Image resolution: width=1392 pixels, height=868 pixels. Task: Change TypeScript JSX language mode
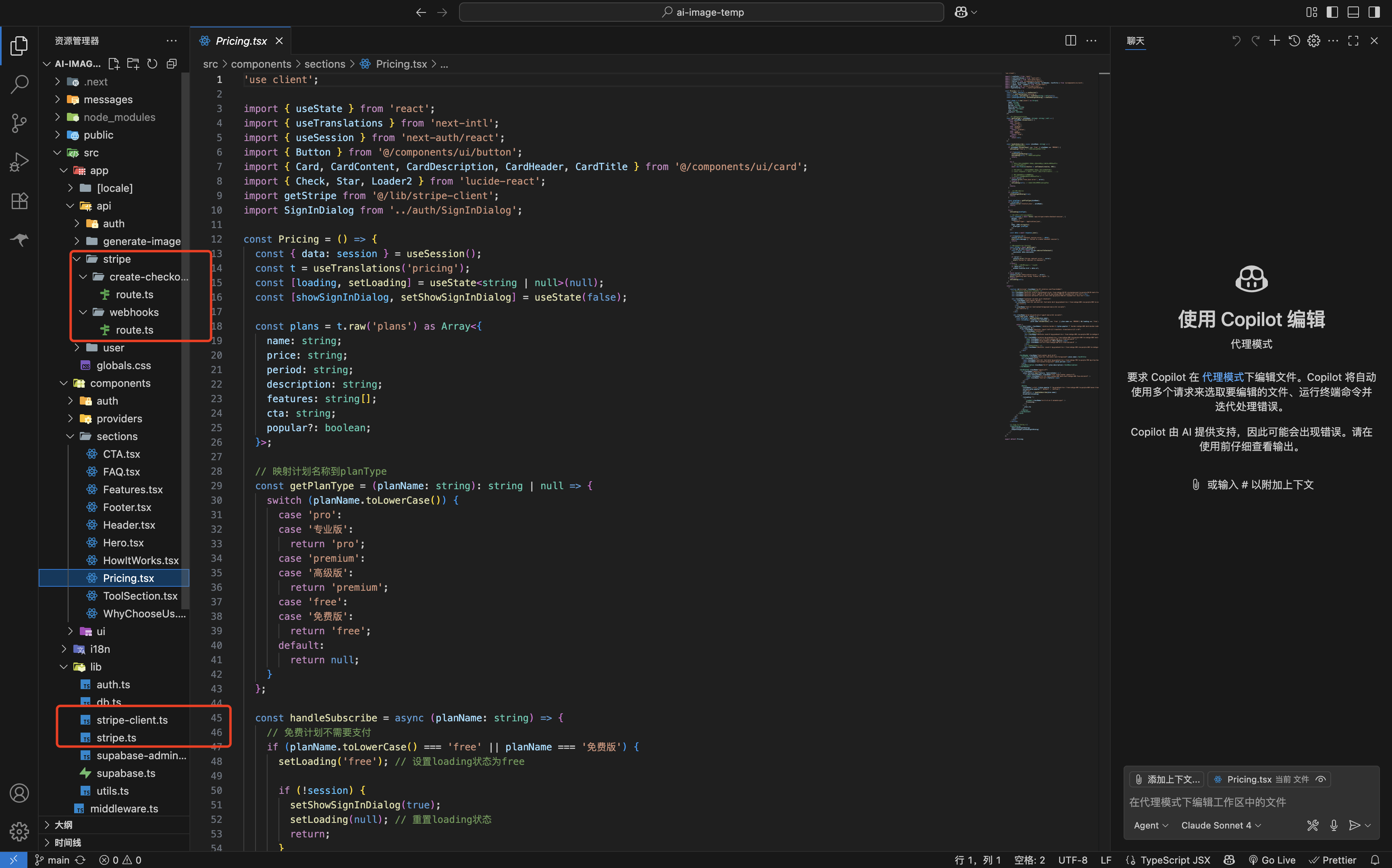(1175, 860)
